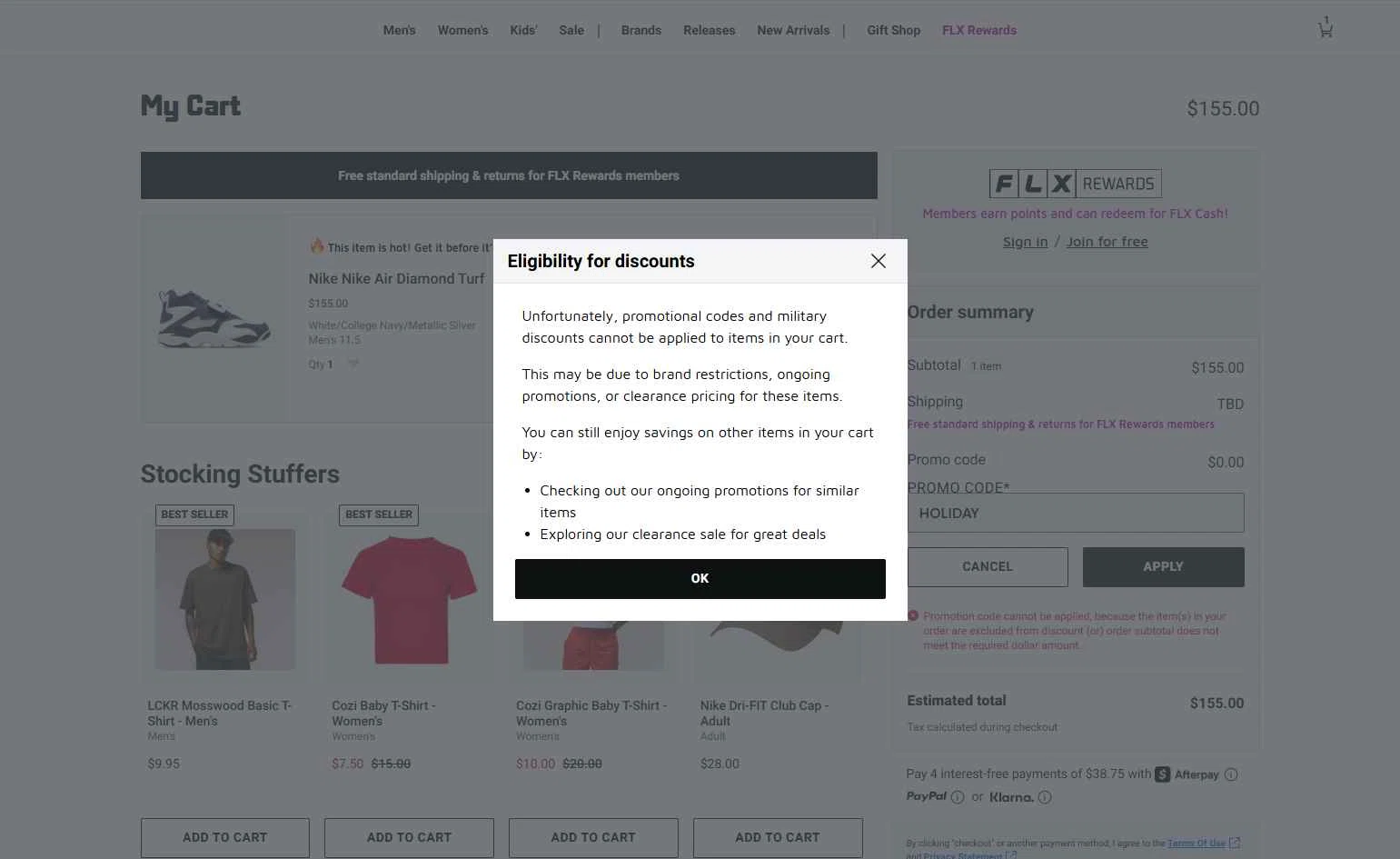
Task: Open the Kids' menu
Action: [x=523, y=30]
